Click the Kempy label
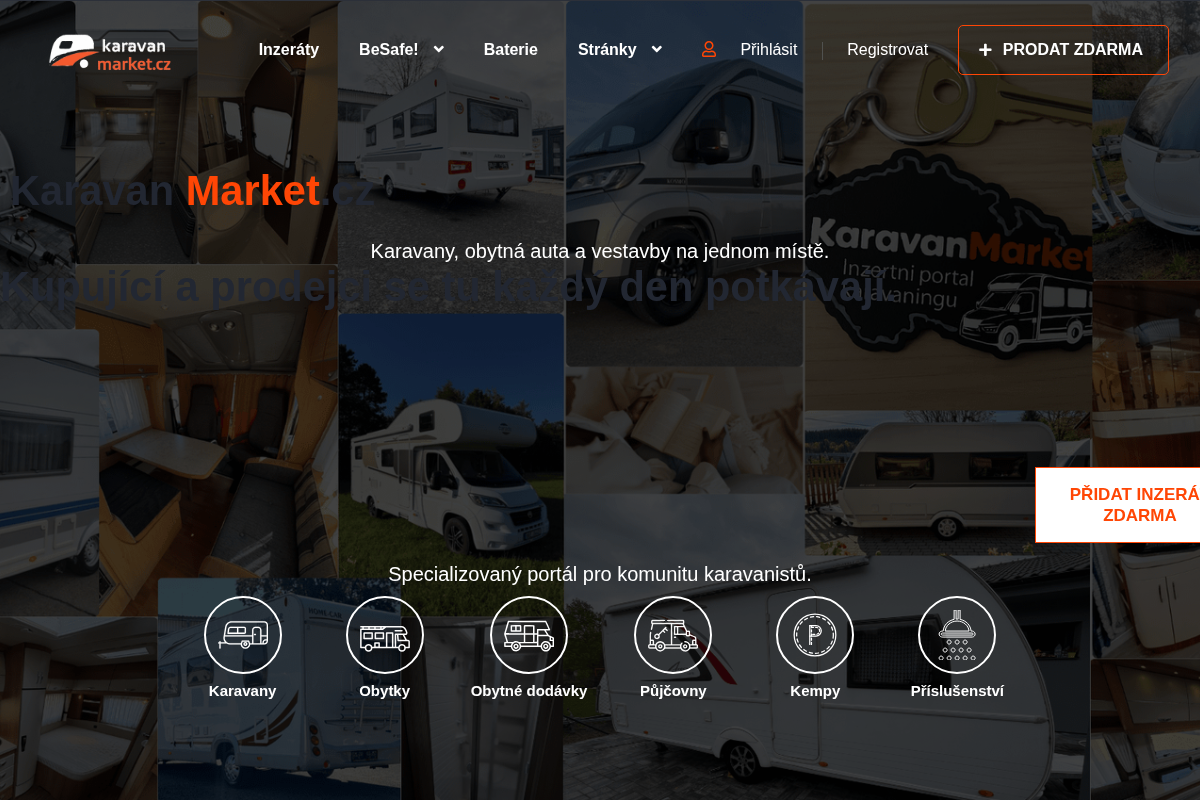Image resolution: width=1200 pixels, height=800 pixels. (x=815, y=691)
